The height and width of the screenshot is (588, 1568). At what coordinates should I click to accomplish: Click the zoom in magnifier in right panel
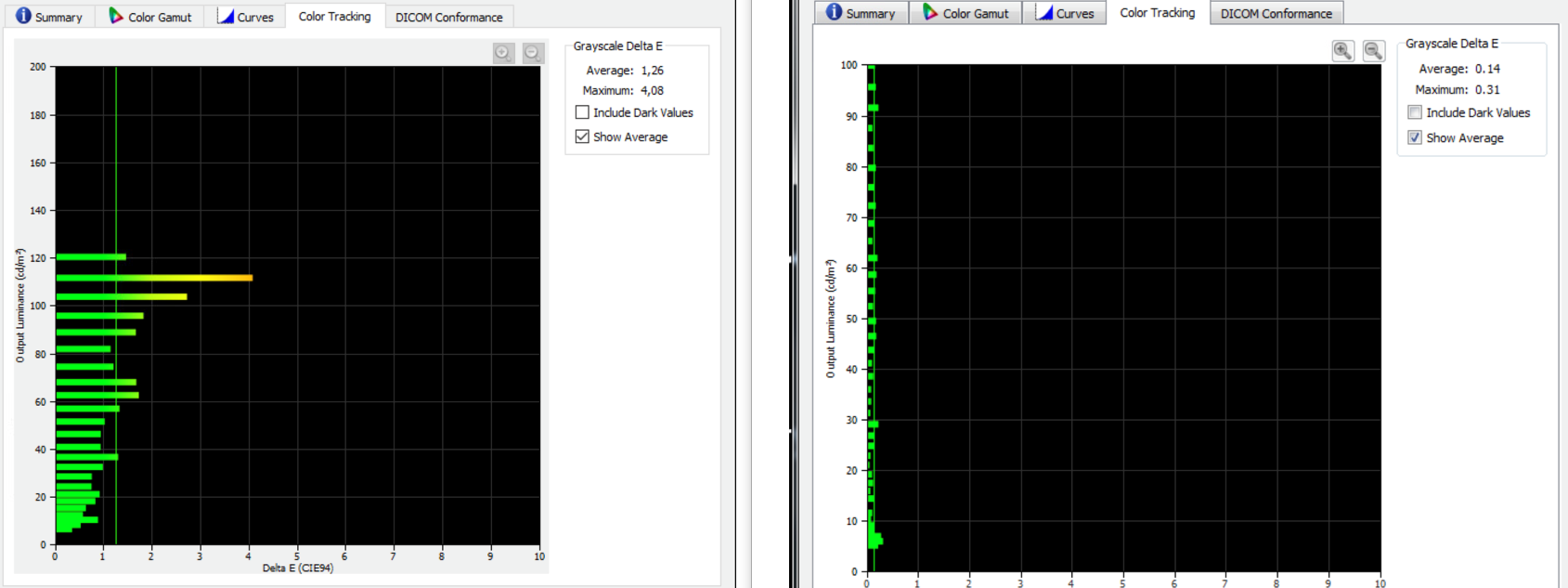[1342, 51]
